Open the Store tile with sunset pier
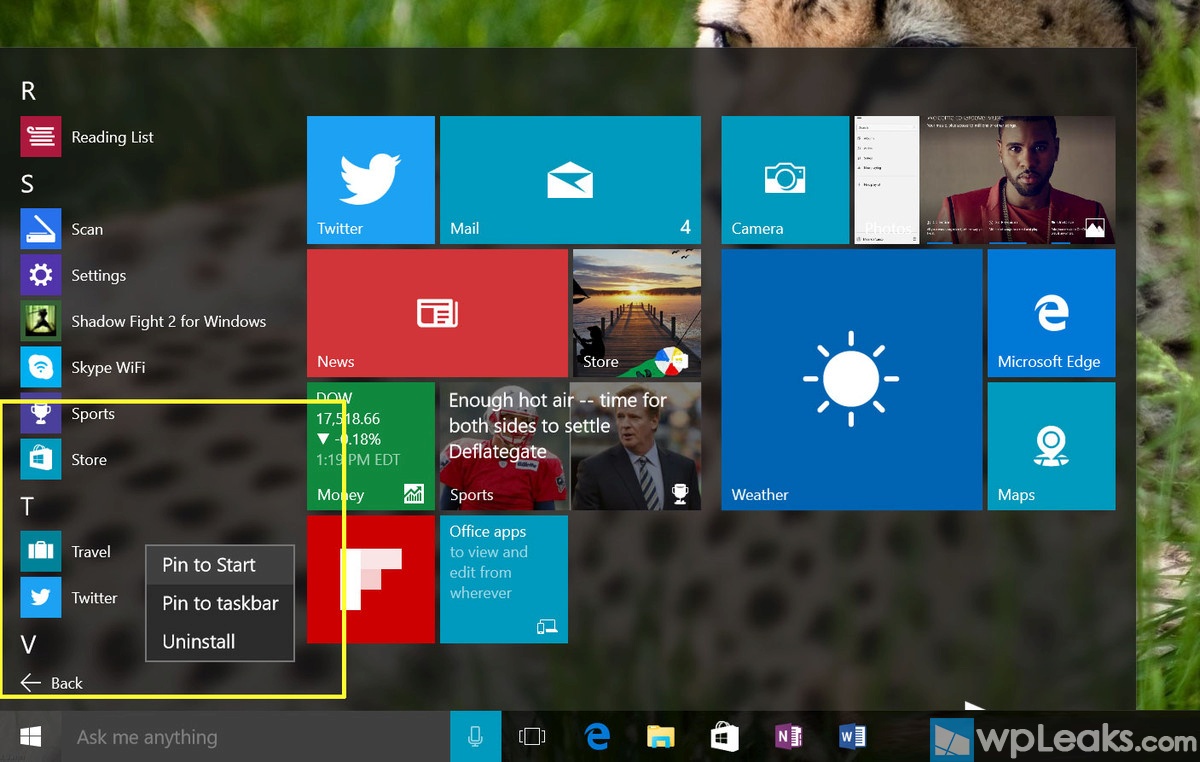The width and height of the screenshot is (1200, 762). coord(637,313)
